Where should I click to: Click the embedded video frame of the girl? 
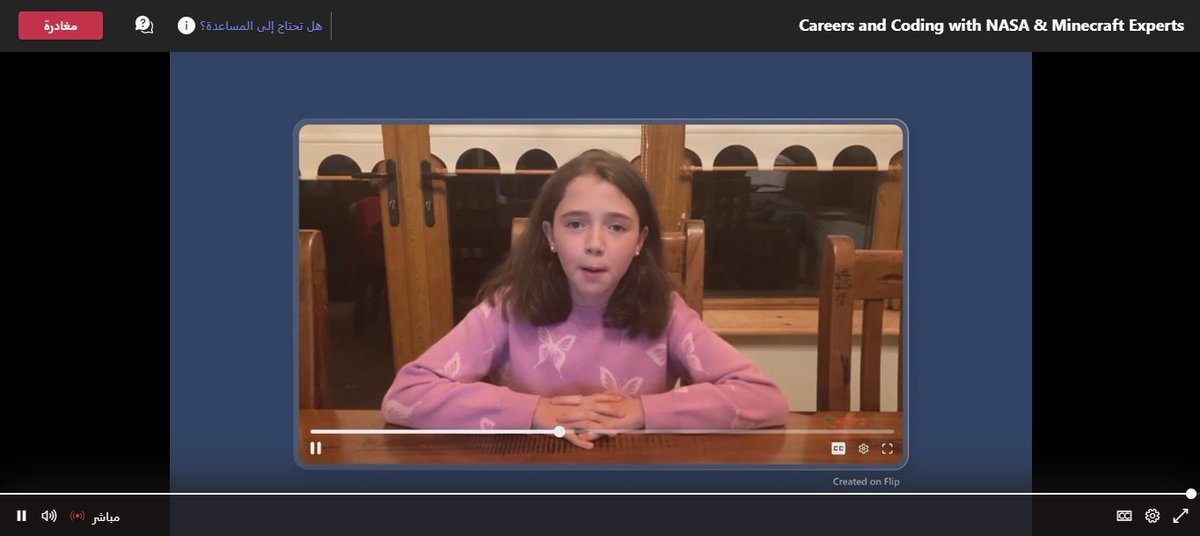pos(601,294)
